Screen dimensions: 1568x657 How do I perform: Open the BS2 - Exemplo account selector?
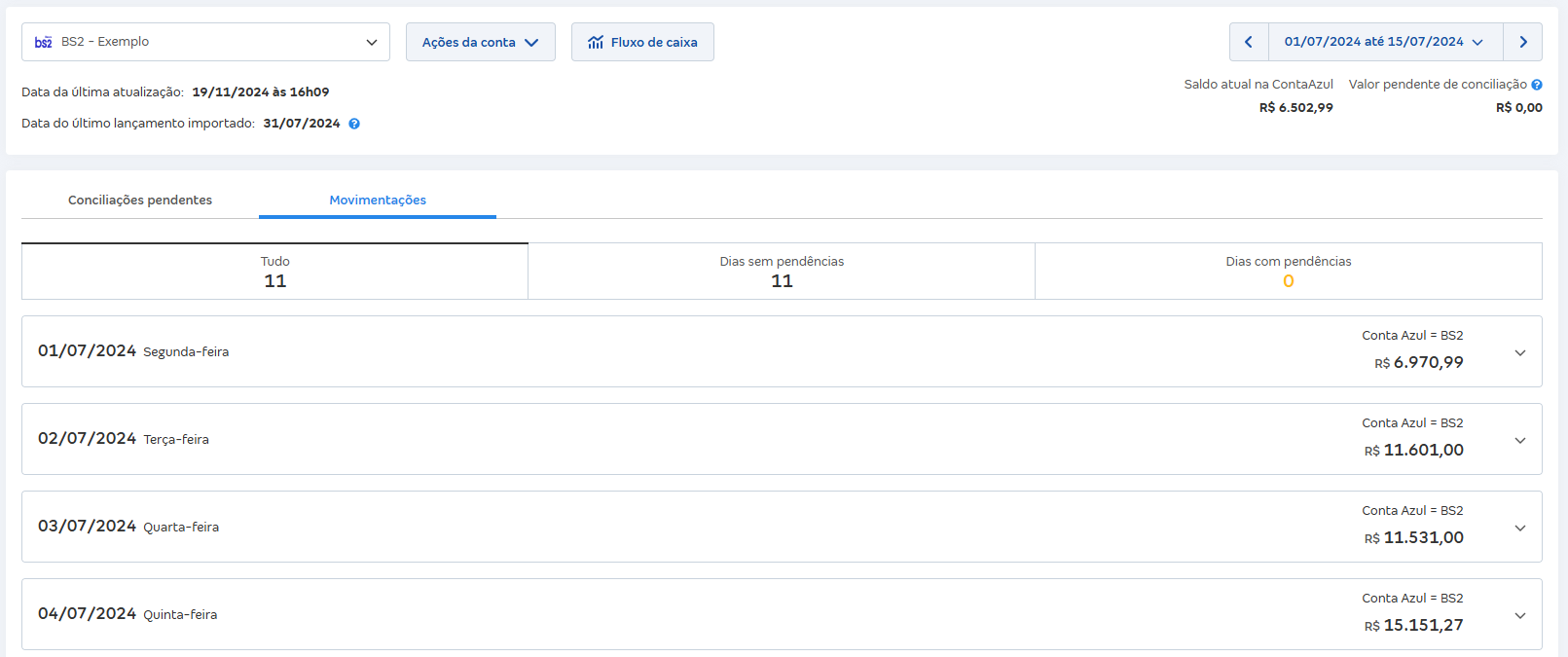point(205,42)
